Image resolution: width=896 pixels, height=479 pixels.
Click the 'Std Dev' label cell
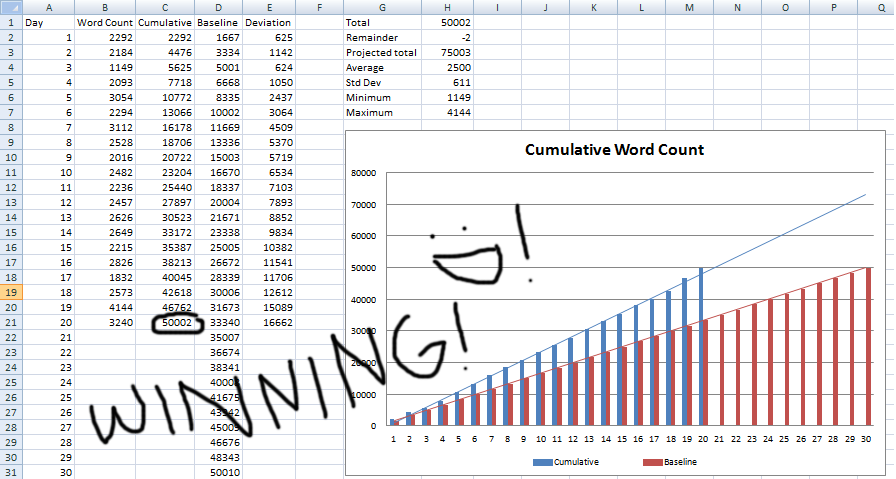[382, 82]
